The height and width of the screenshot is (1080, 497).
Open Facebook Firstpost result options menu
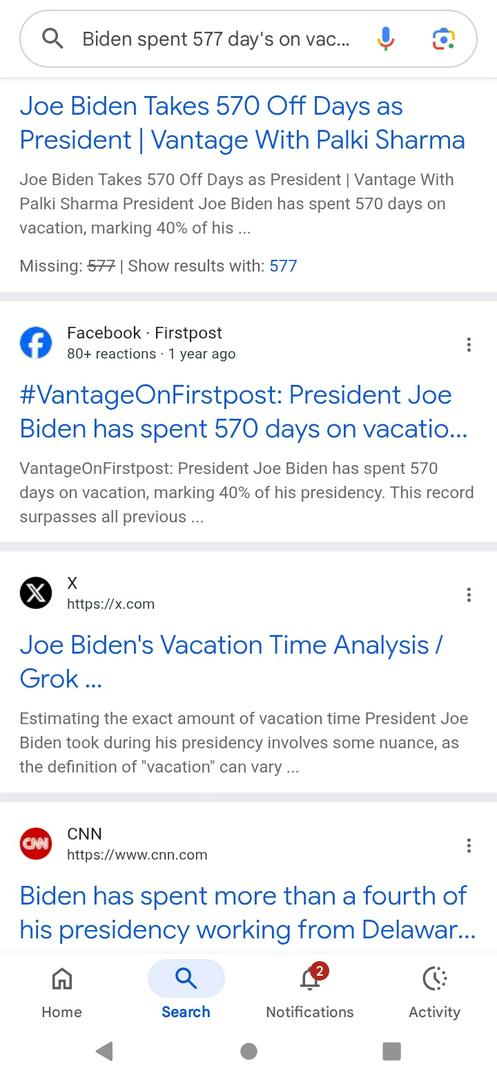(469, 344)
